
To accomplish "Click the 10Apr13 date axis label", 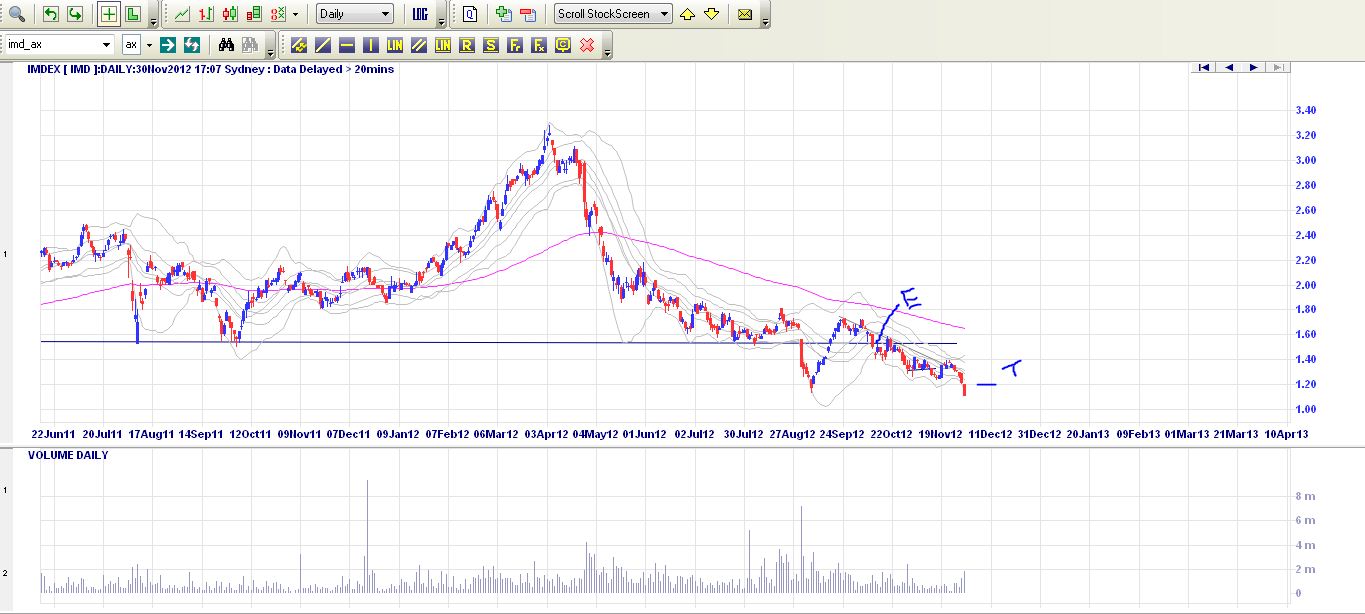I will [x=1287, y=434].
